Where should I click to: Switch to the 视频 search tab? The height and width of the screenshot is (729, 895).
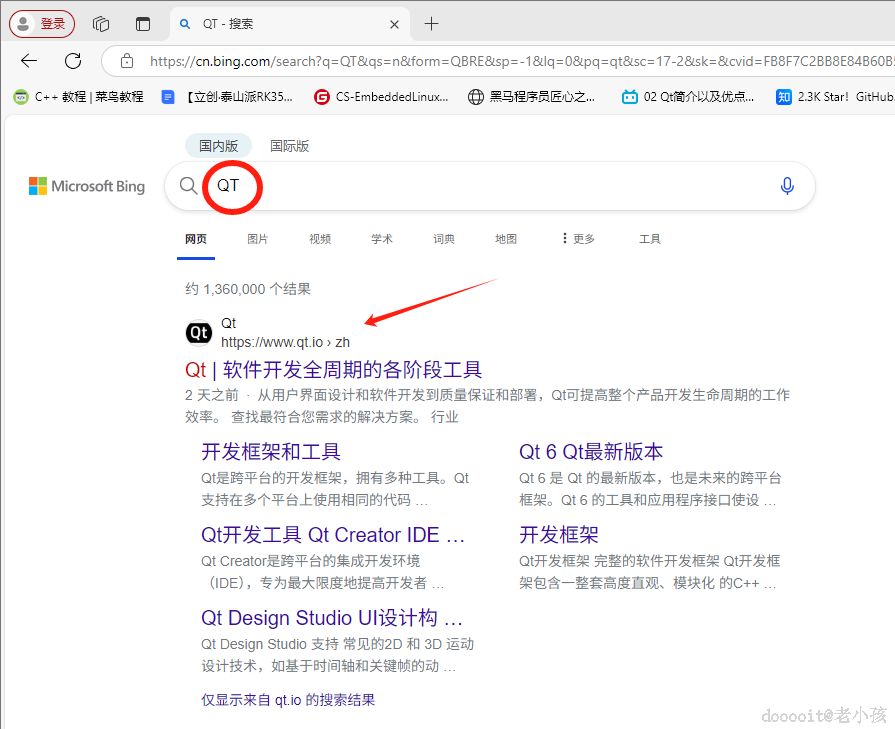coord(319,238)
